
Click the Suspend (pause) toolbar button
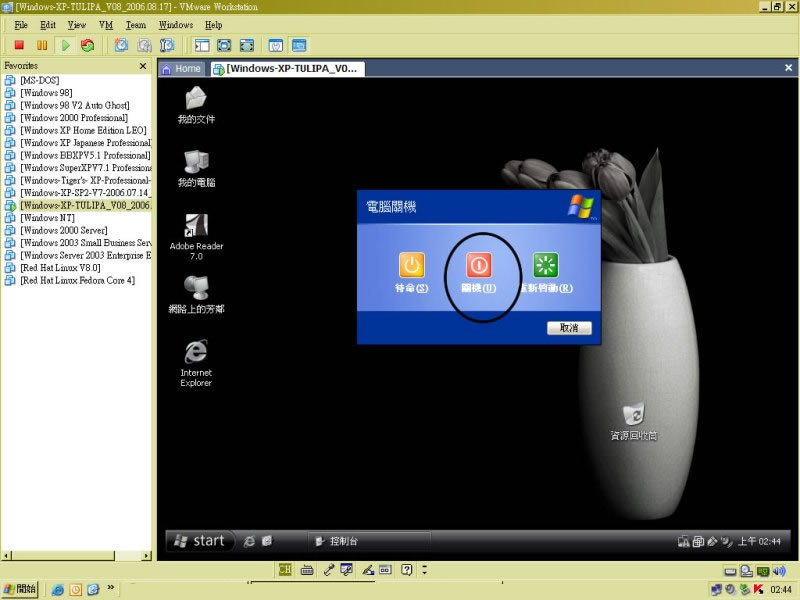[x=42, y=45]
